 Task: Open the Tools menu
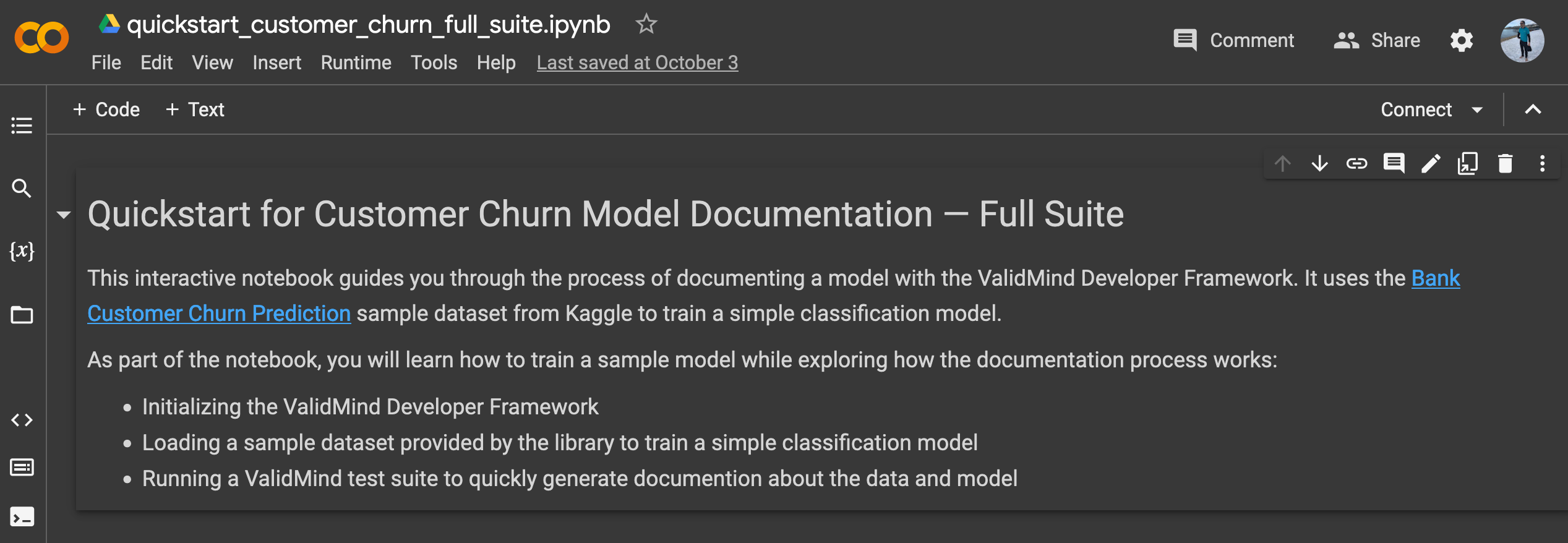434,62
